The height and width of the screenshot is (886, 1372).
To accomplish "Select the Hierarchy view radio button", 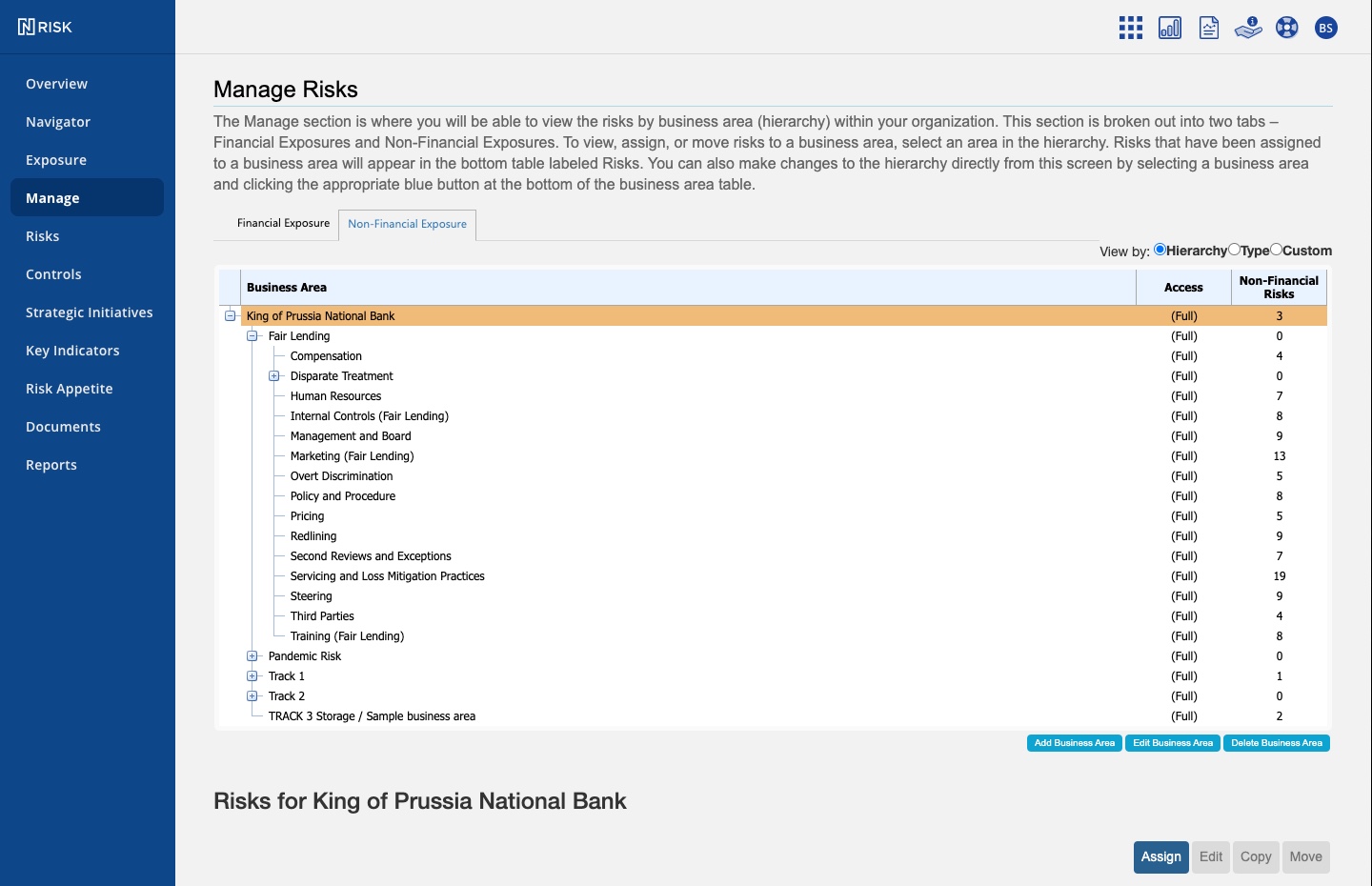I will click(1160, 250).
